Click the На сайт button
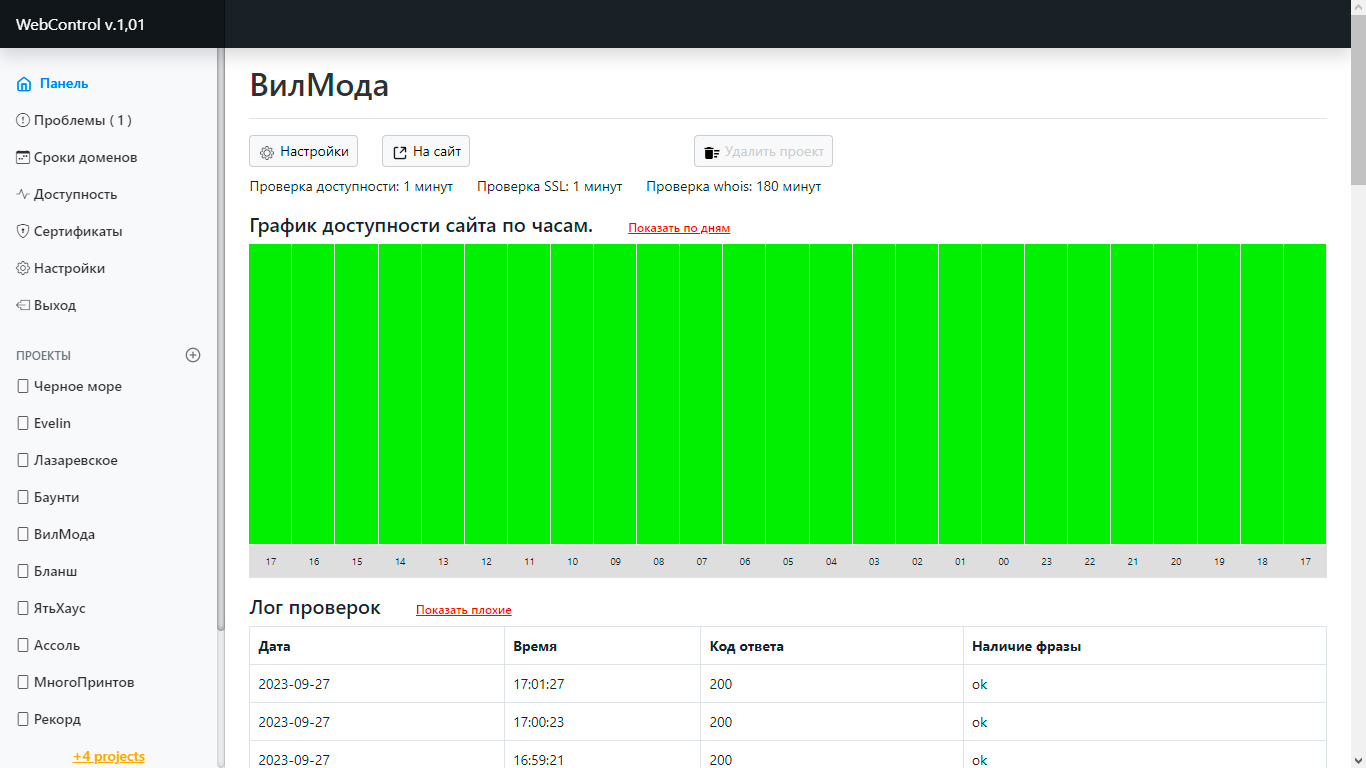Screen dimensions: 1366x768 pos(426,152)
